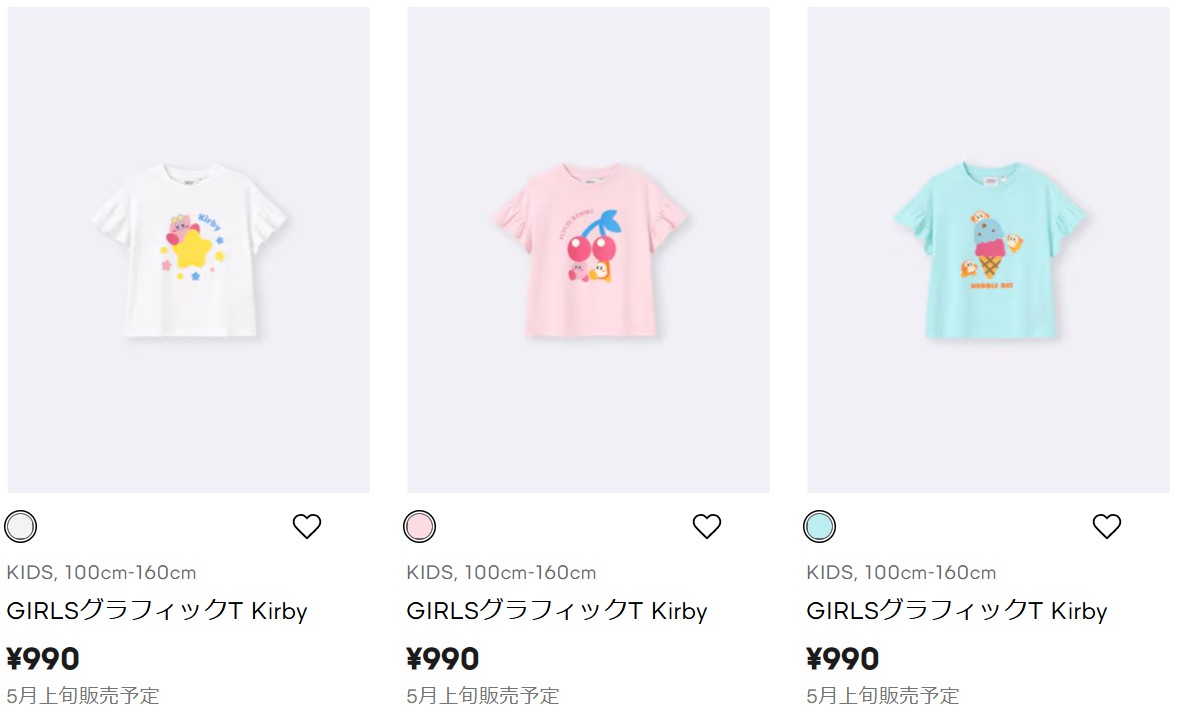
Task: Click KIDS, 100cm-160cm label under pink shirt
Action: coord(502,573)
